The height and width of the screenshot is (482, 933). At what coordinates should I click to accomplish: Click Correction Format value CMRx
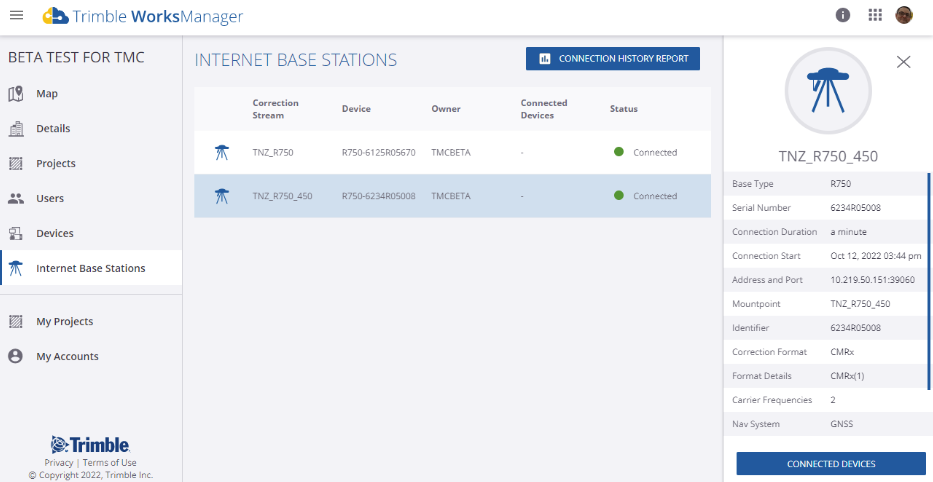[x=841, y=352]
